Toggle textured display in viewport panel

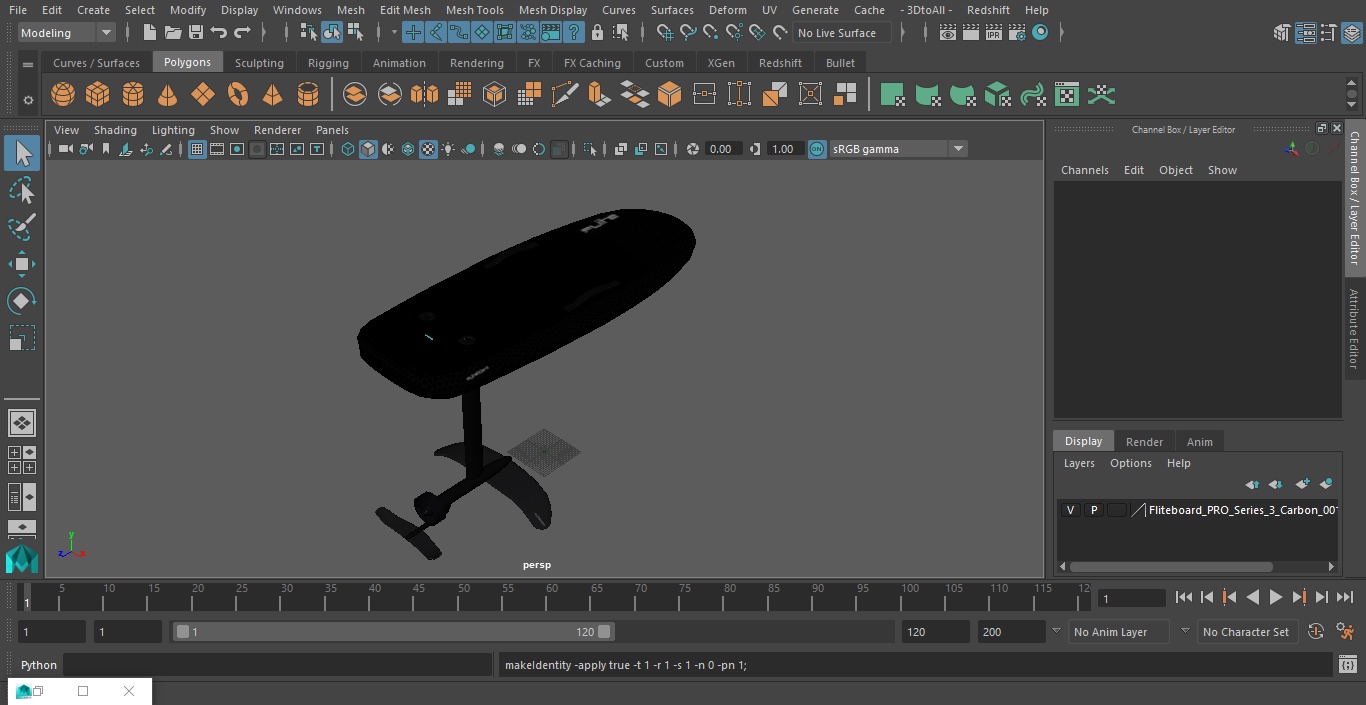click(428, 149)
